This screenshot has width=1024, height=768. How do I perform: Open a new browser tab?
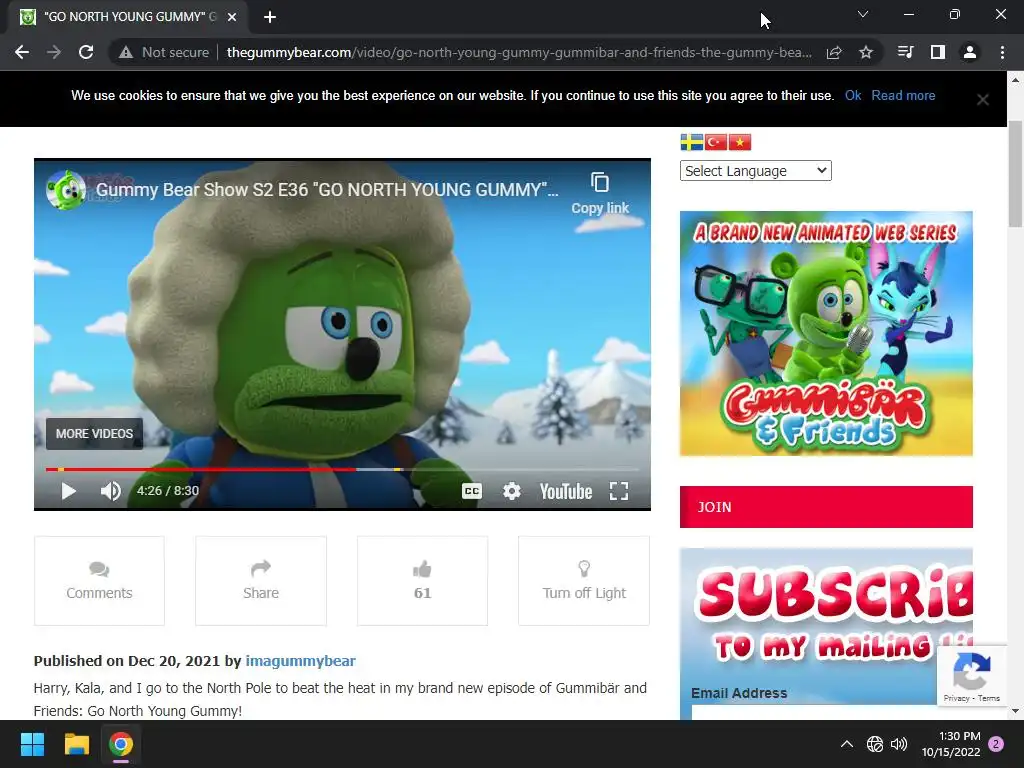[270, 17]
